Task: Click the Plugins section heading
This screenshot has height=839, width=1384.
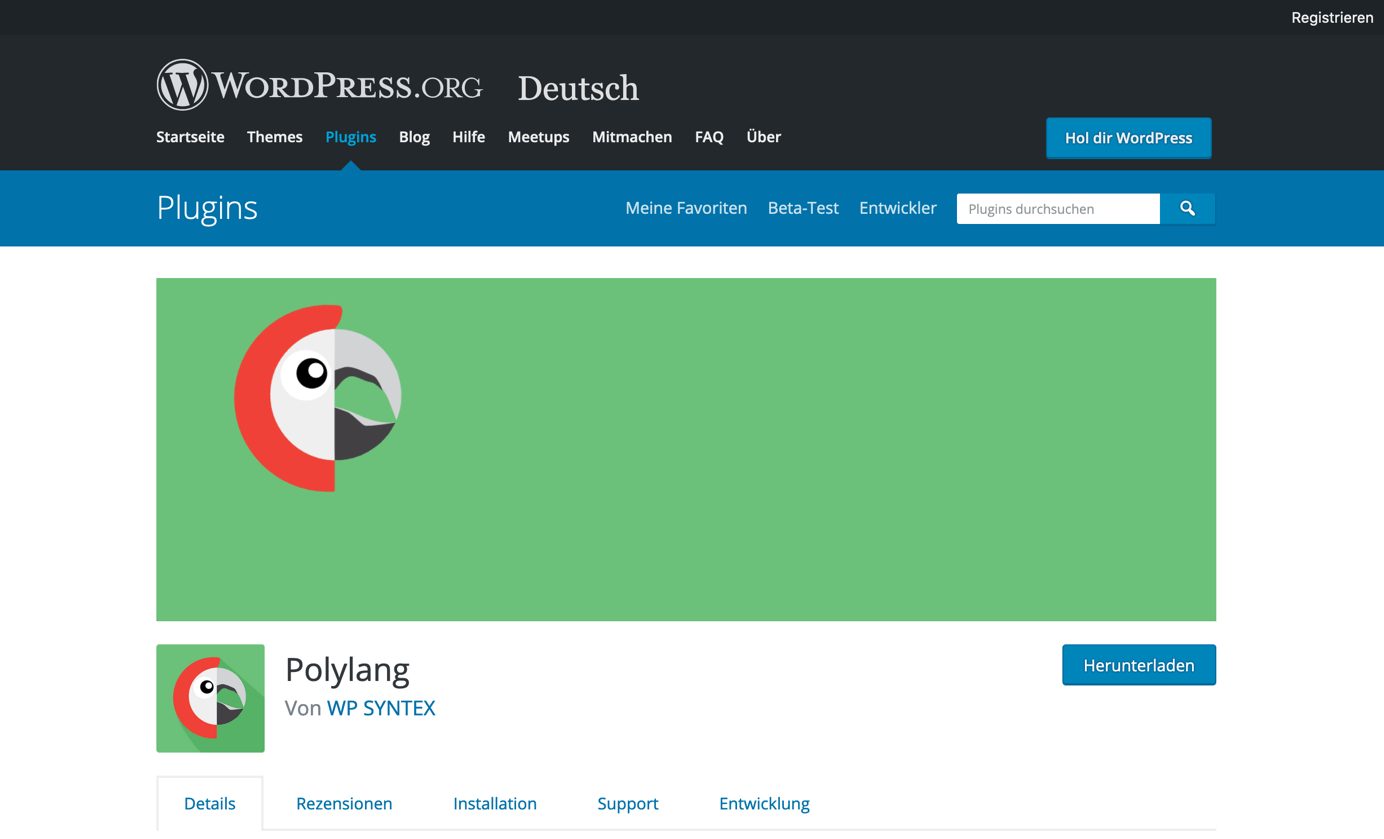Action: (x=207, y=208)
